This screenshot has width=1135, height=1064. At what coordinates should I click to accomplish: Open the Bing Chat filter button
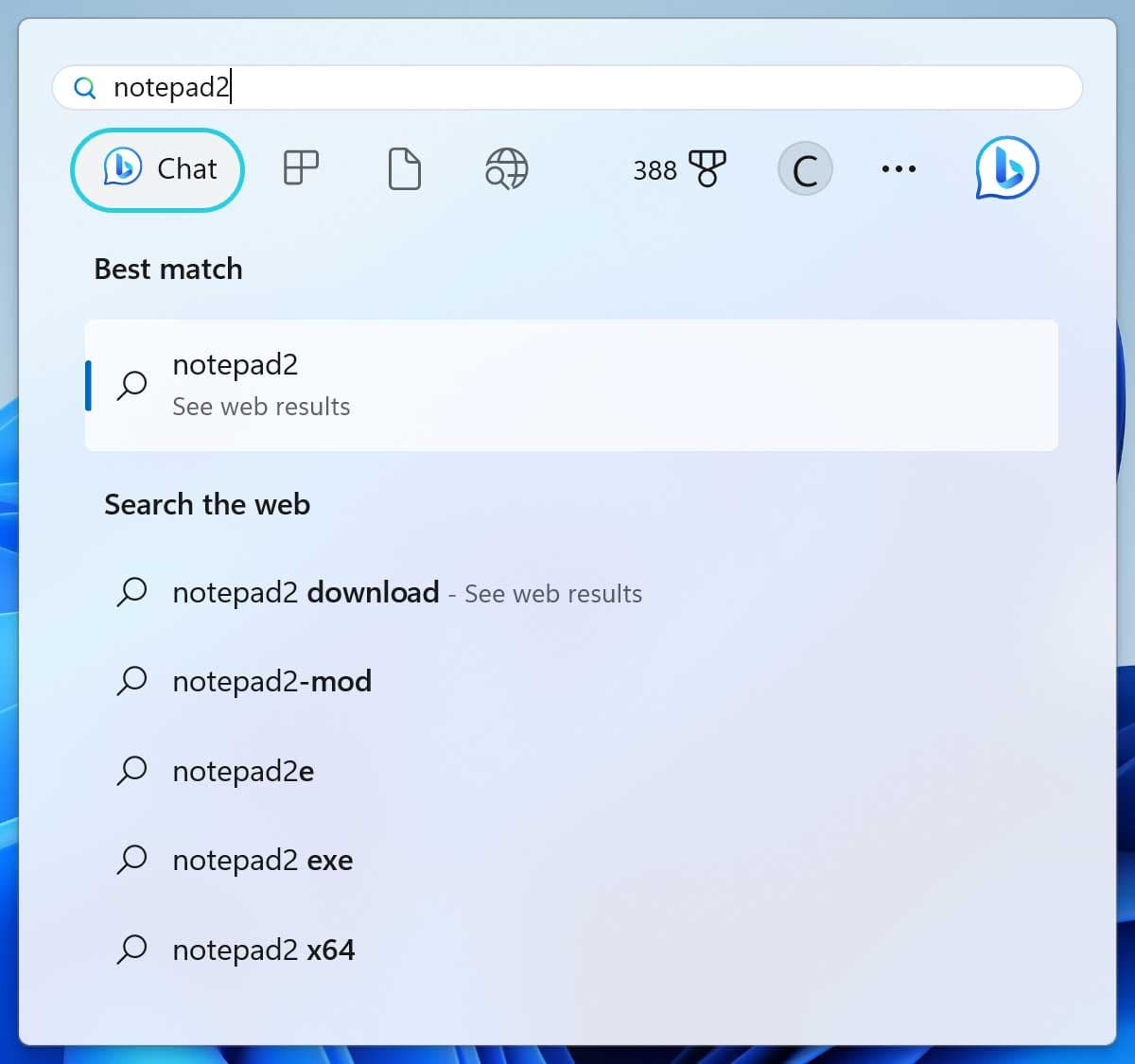(x=158, y=169)
